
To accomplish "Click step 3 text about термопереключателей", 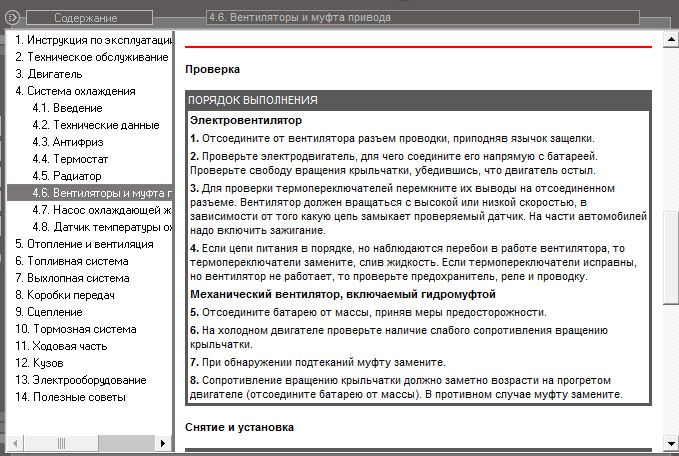I will point(418,209).
